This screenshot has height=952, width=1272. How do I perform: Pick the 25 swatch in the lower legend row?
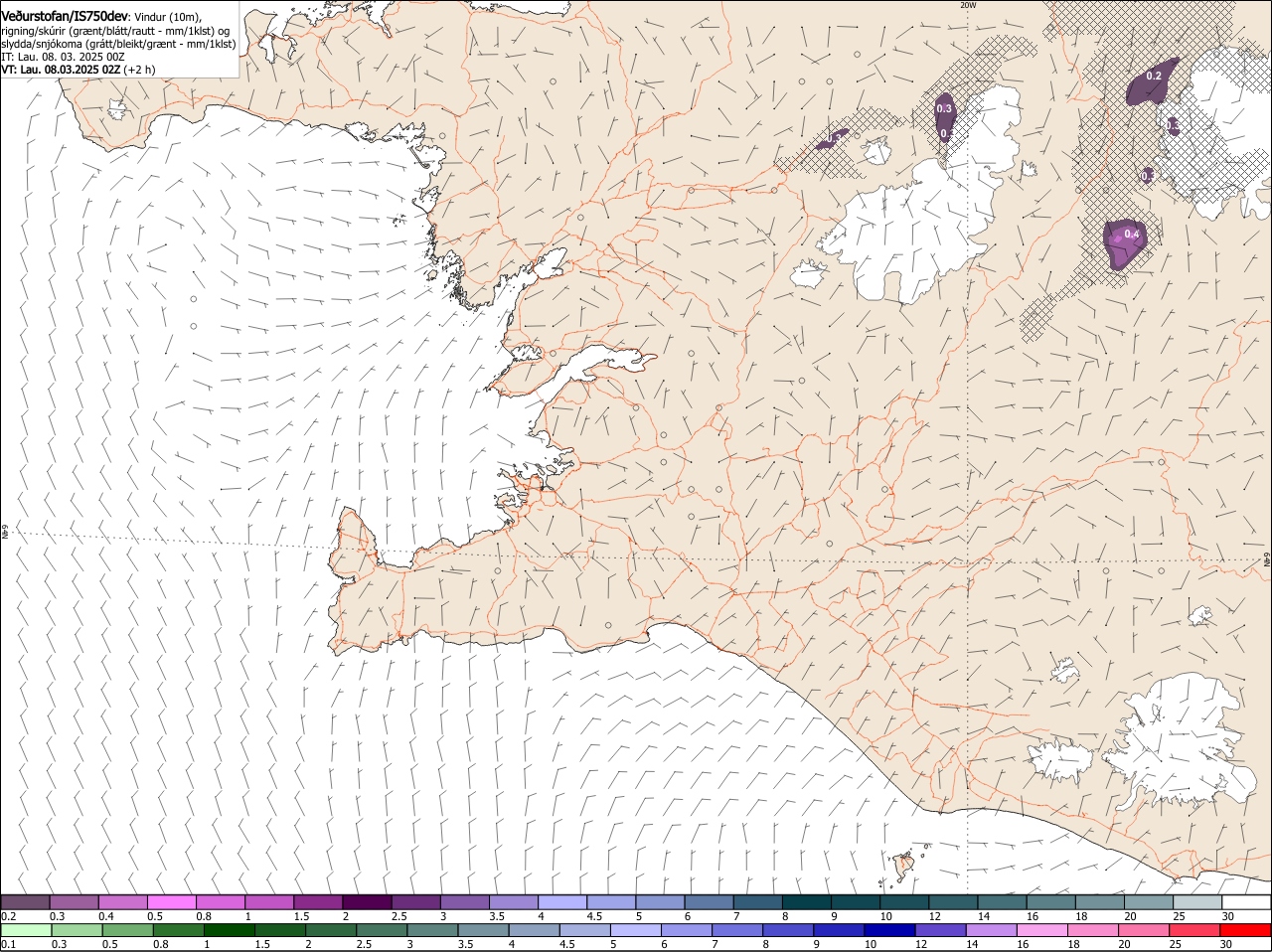(1194, 930)
